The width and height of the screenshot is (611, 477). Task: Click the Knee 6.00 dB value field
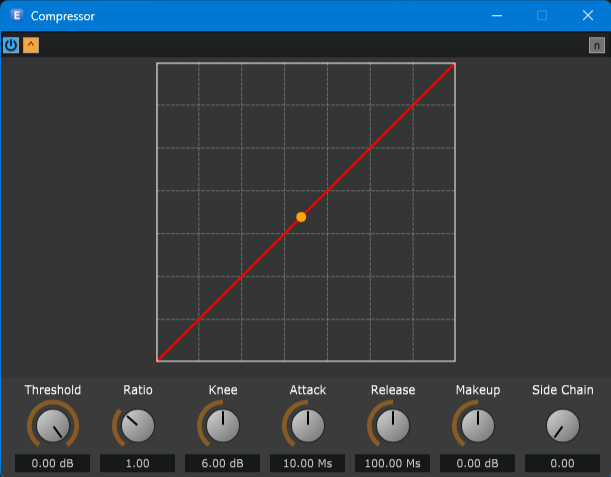(x=223, y=464)
